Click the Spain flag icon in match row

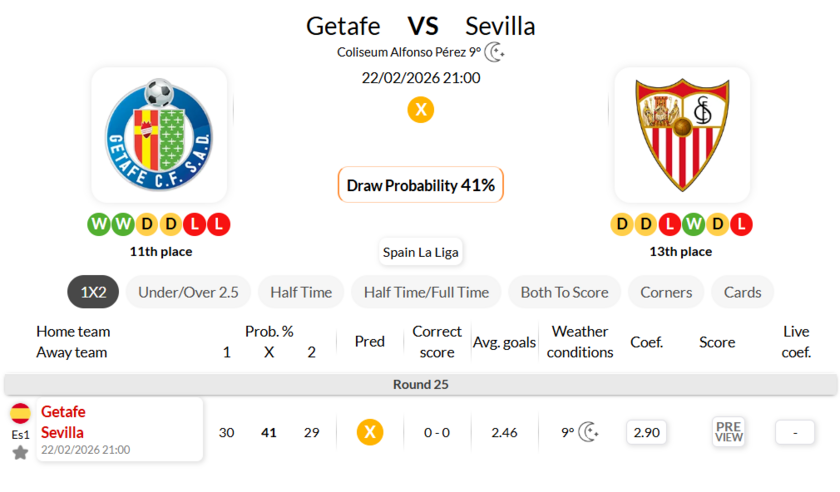pos(20,413)
